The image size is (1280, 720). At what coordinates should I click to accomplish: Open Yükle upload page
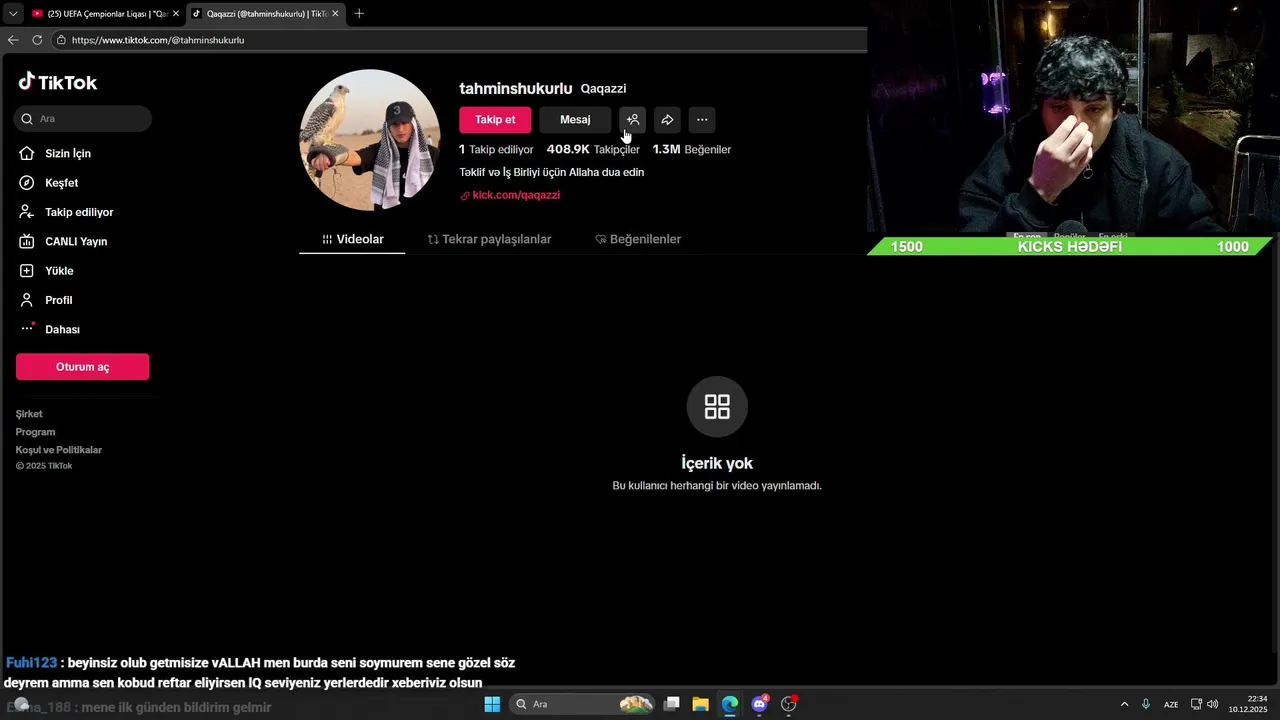pyautogui.click(x=59, y=271)
